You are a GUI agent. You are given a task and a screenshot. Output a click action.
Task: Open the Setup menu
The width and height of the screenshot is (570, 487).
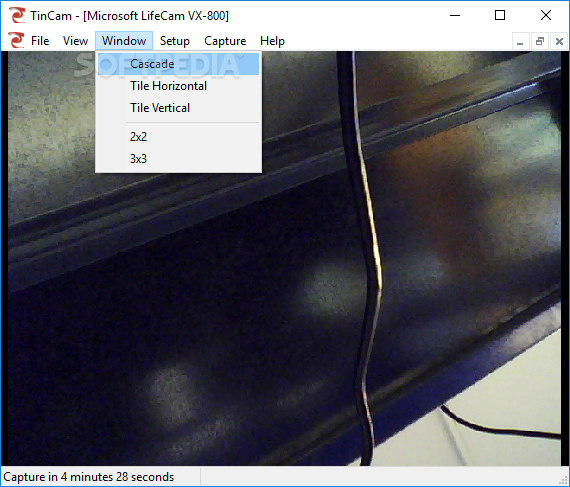coord(174,41)
